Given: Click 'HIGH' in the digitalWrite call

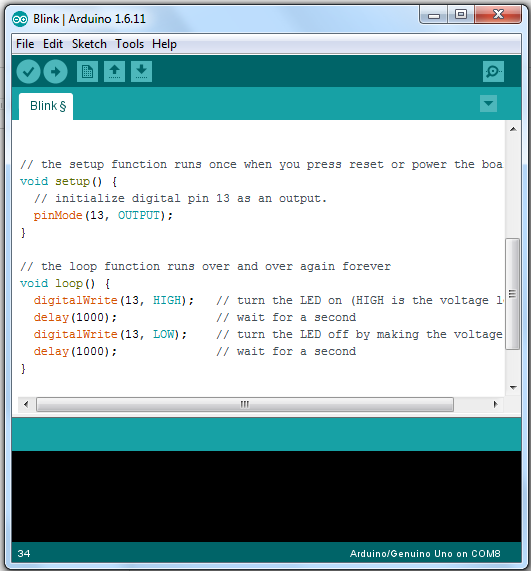Looking at the screenshot, I should click(167, 300).
